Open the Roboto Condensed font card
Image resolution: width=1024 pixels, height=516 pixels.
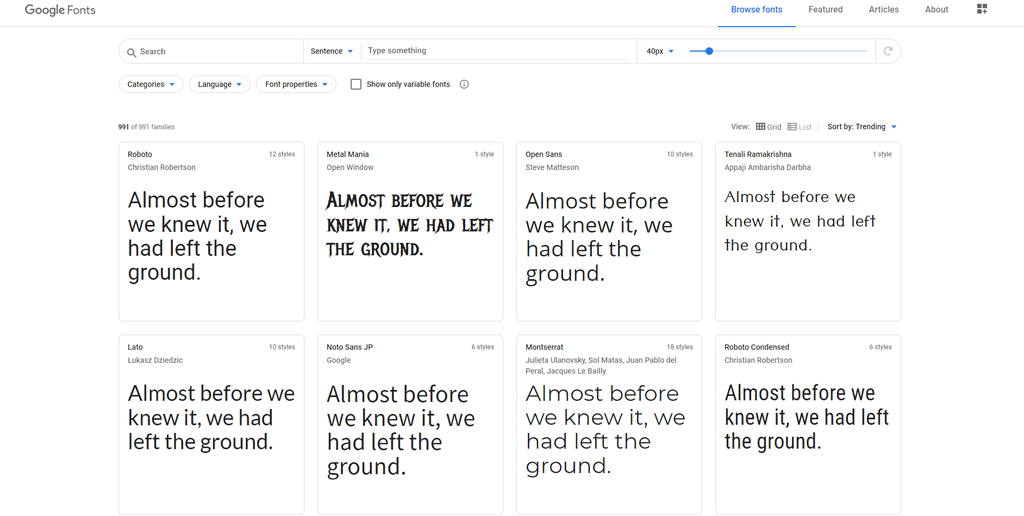click(x=808, y=425)
